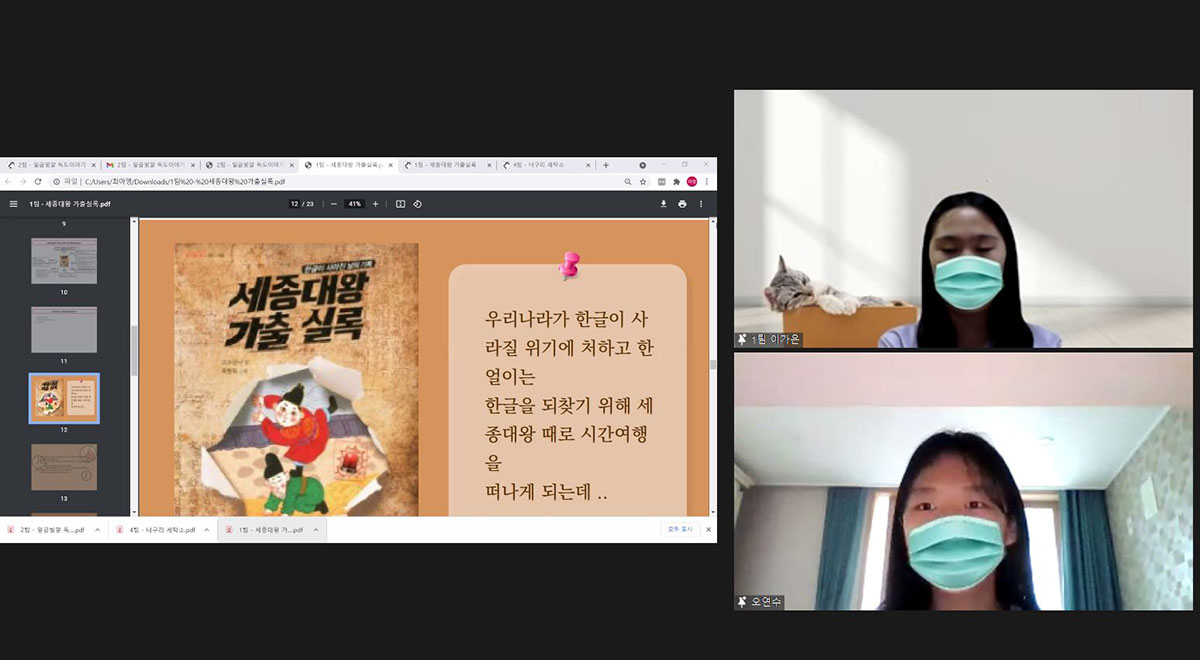Screen dimensions: 1200x660
Task: Expand options for 4팀 너구리 세탁소.pdf download
Action: 207,530
